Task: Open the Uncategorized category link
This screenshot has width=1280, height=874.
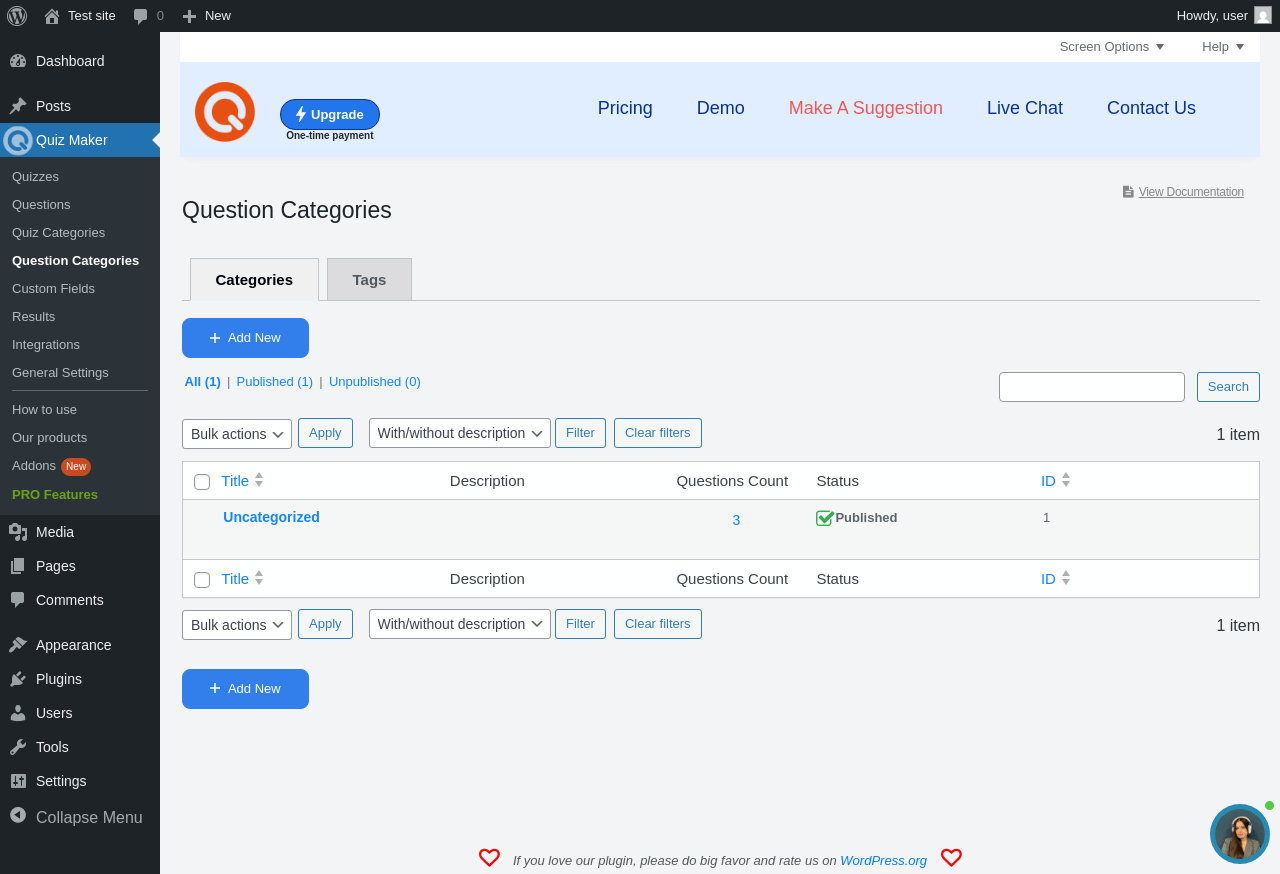Action: (x=271, y=517)
